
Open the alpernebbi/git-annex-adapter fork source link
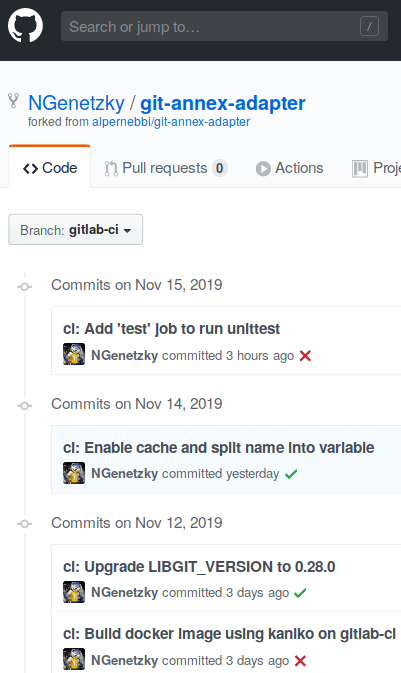pyautogui.click(x=171, y=122)
